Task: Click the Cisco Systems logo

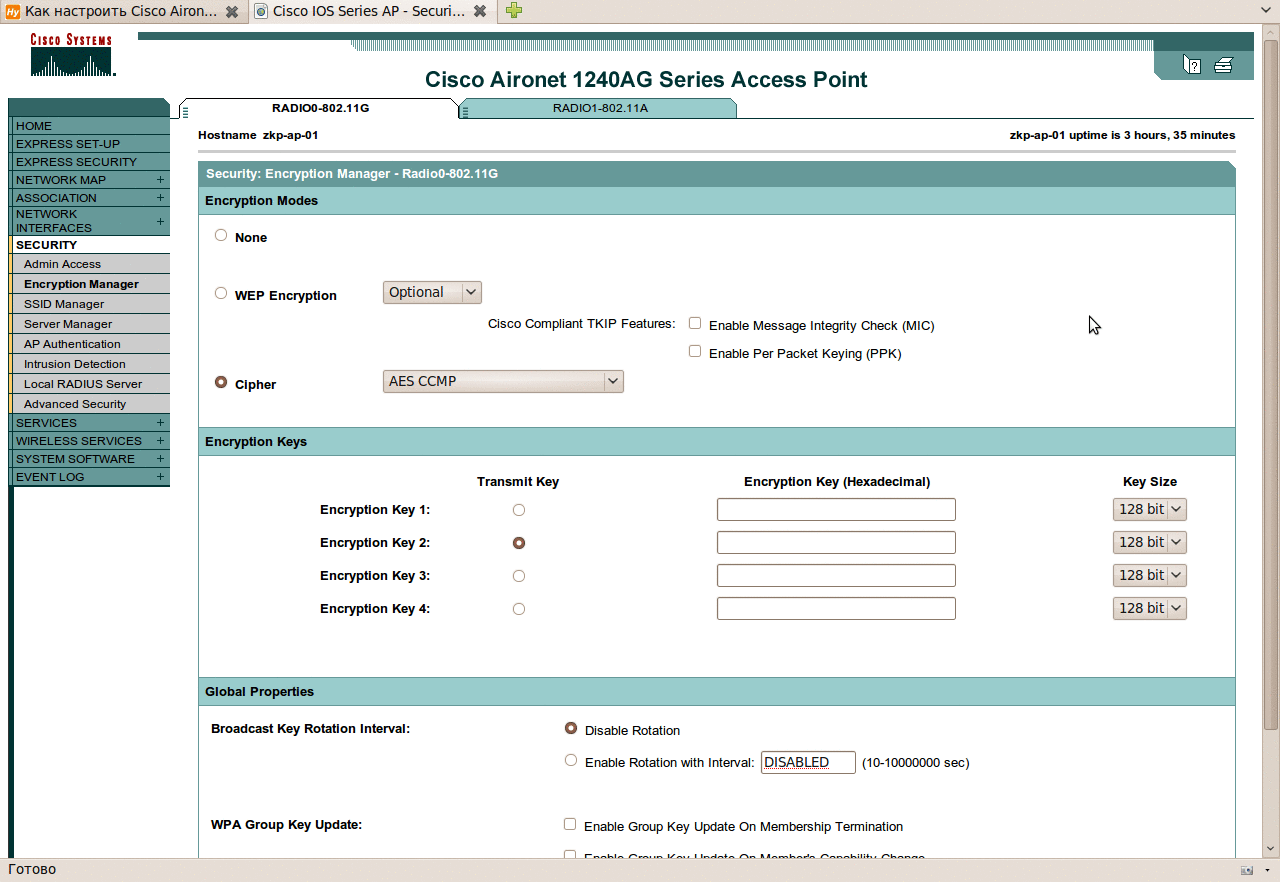Action: pos(72,57)
